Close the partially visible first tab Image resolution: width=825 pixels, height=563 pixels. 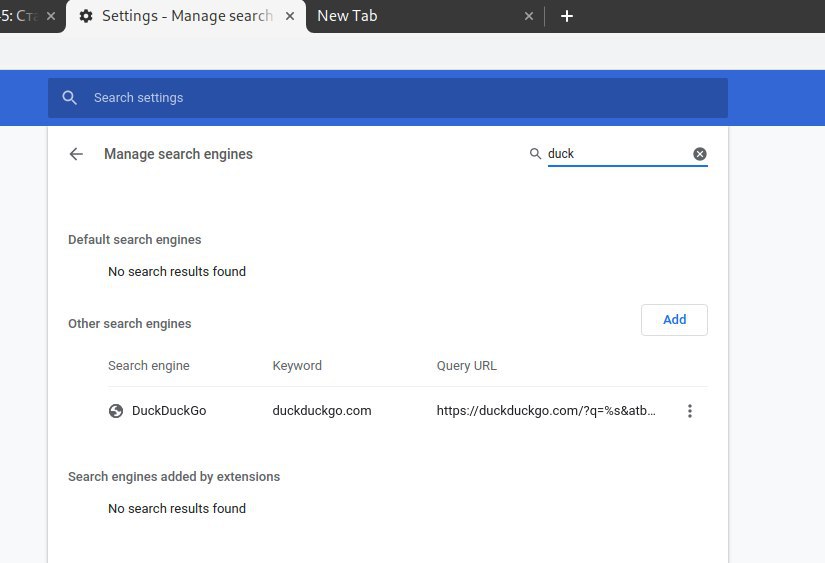click(51, 16)
